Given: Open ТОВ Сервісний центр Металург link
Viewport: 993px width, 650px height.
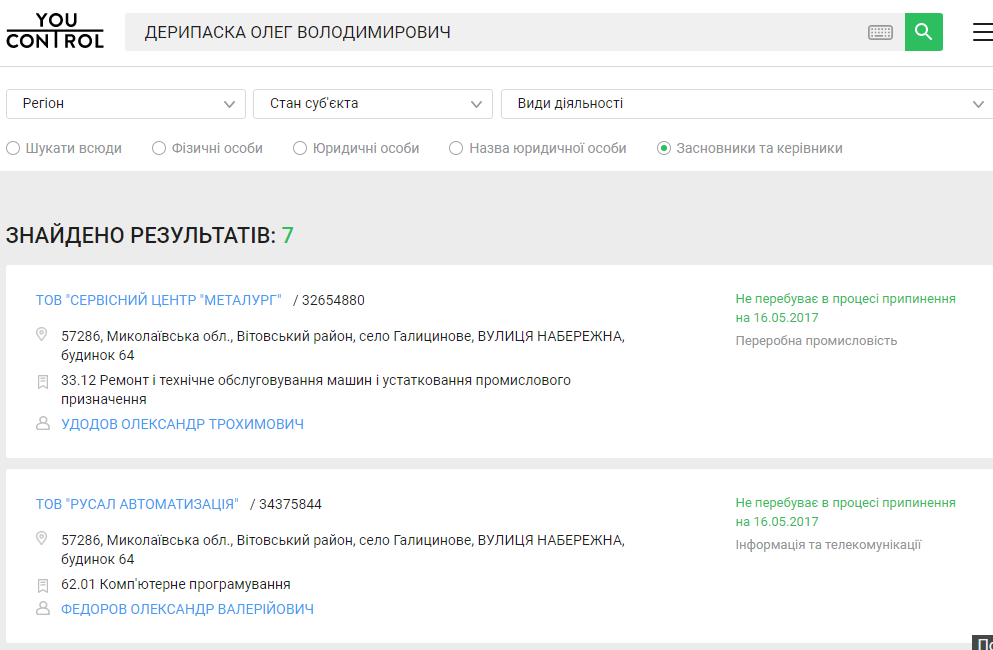Looking at the screenshot, I should pyautogui.click(x=159, y=300).
